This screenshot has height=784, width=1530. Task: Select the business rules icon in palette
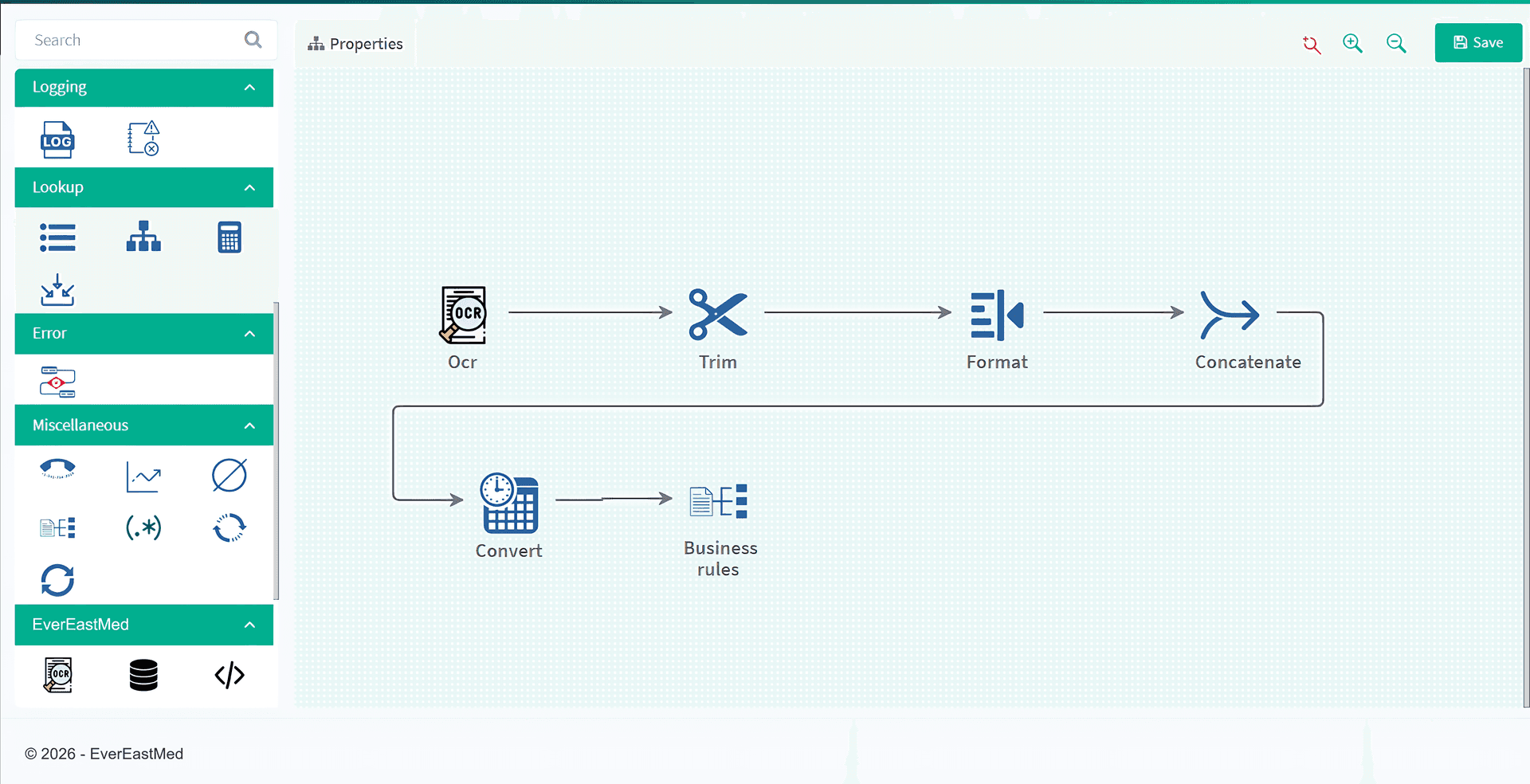[57, 527]
